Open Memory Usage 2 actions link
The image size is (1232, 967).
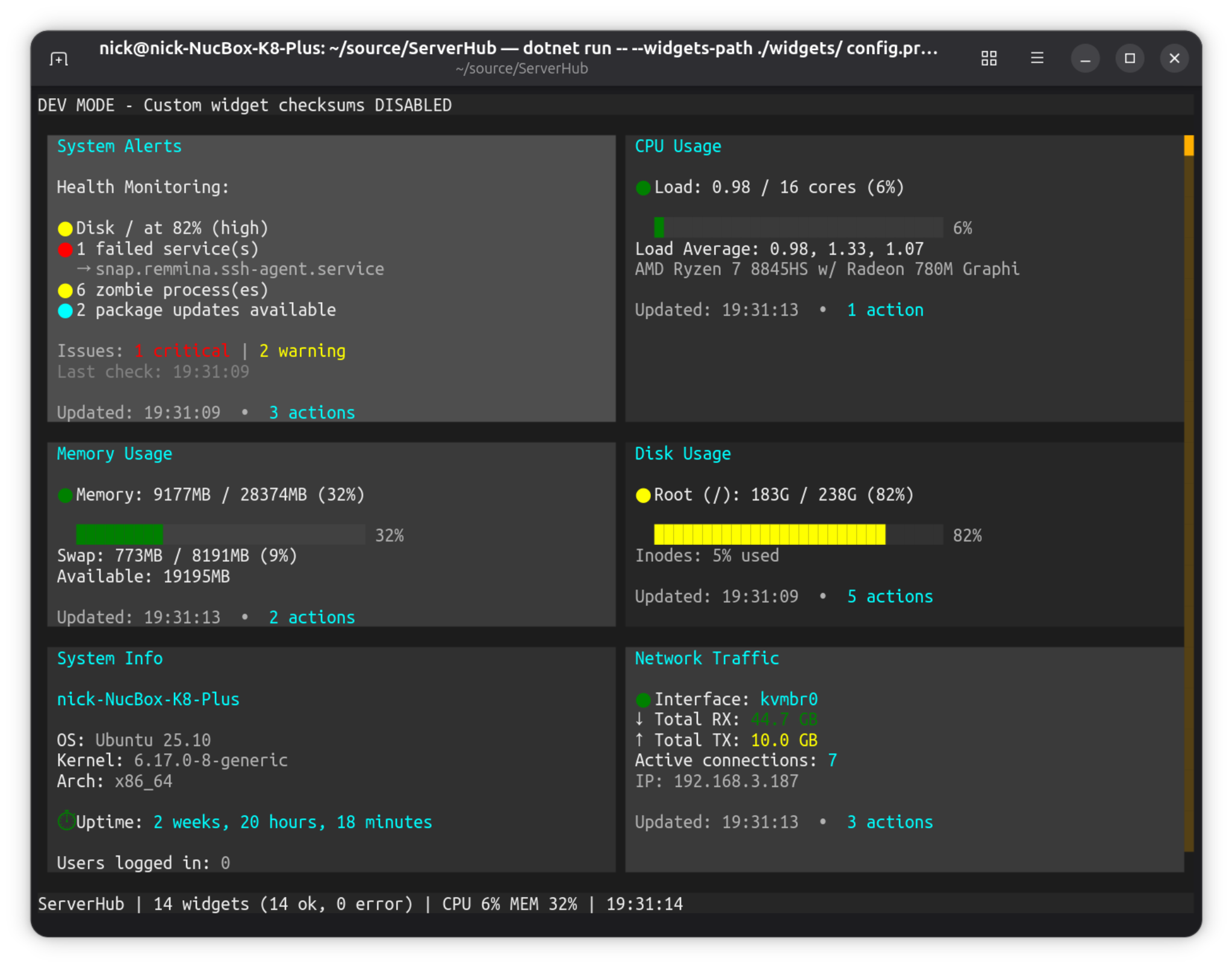[x=312, y=618]
